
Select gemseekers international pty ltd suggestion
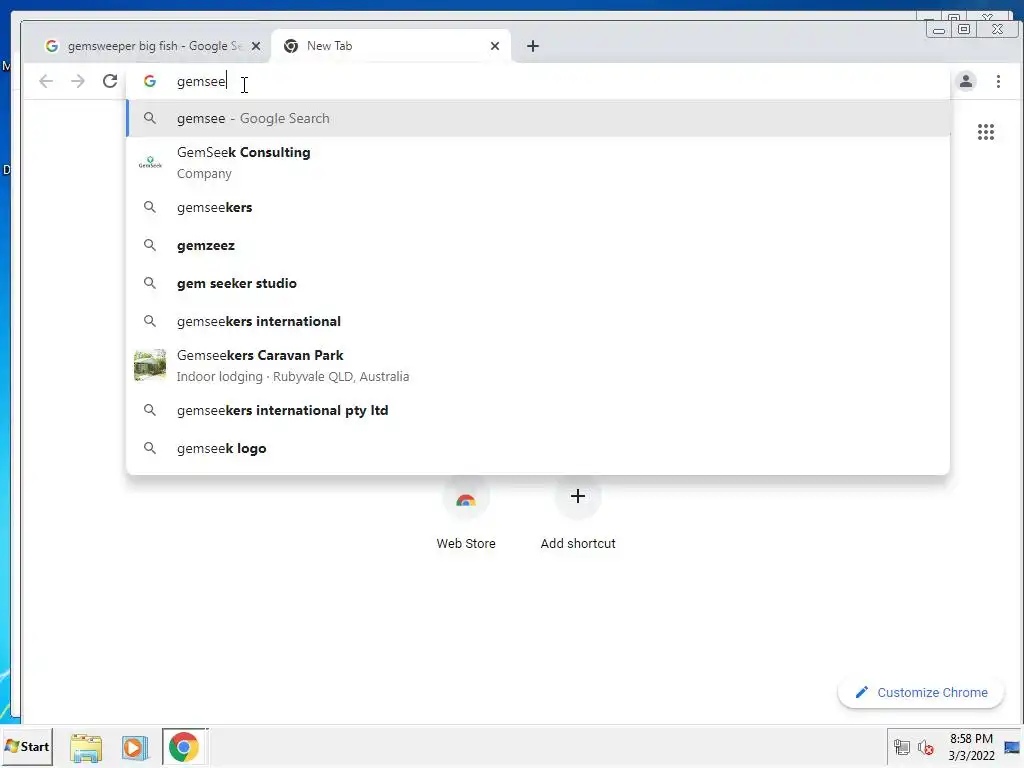[538, 411]
